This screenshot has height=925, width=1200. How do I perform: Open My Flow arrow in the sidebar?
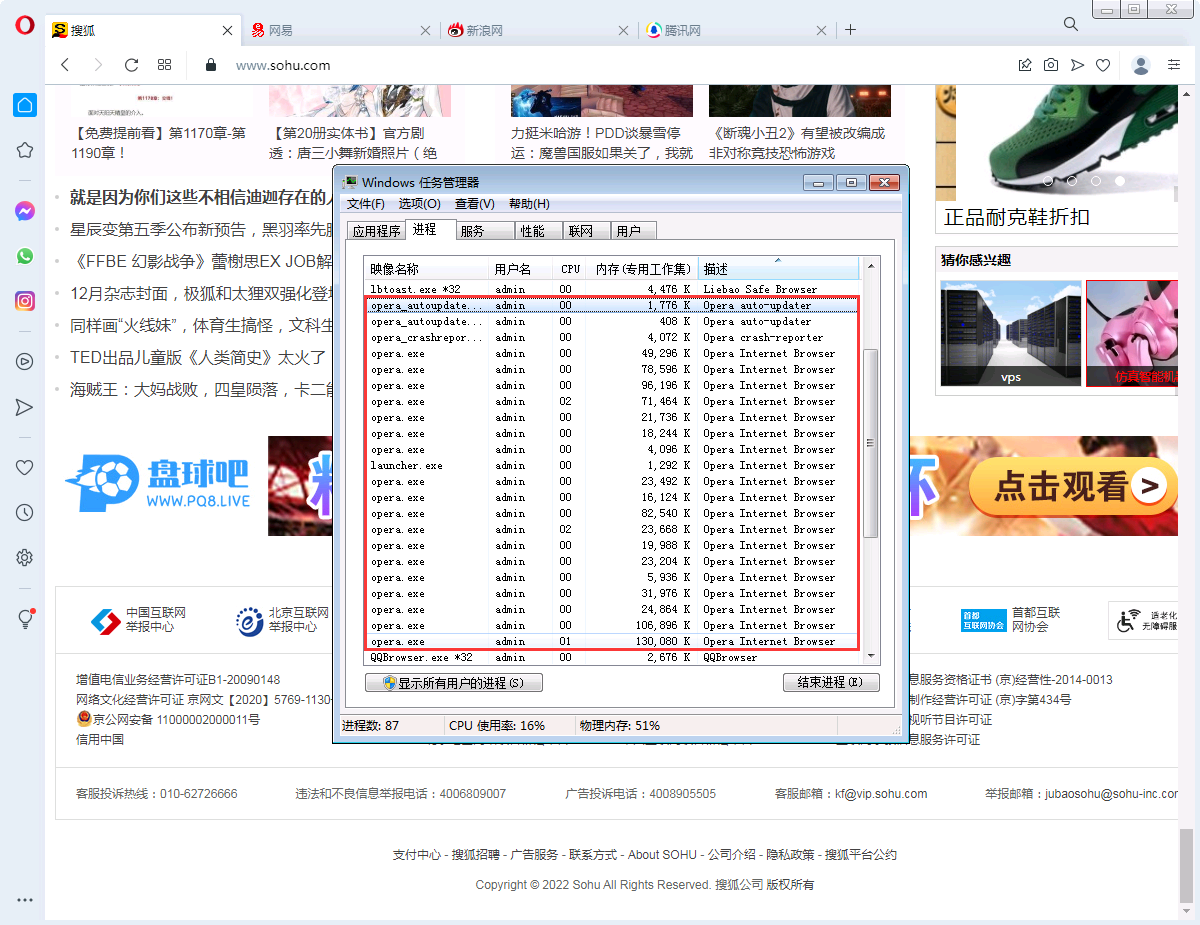(x=25, y=407)
